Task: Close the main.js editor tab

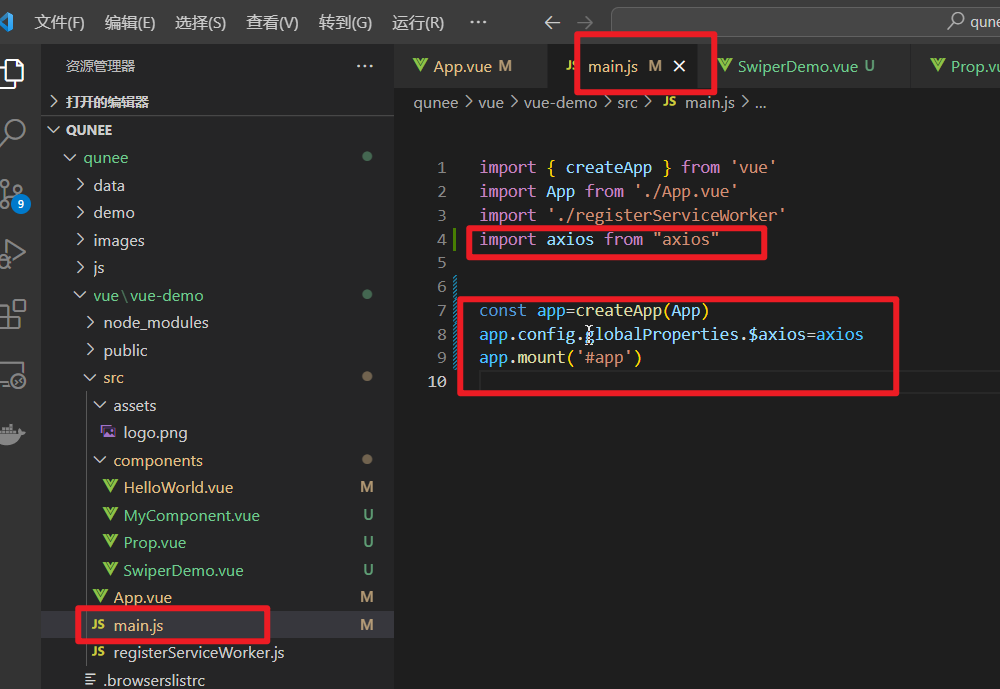Action: click(679, 66)
